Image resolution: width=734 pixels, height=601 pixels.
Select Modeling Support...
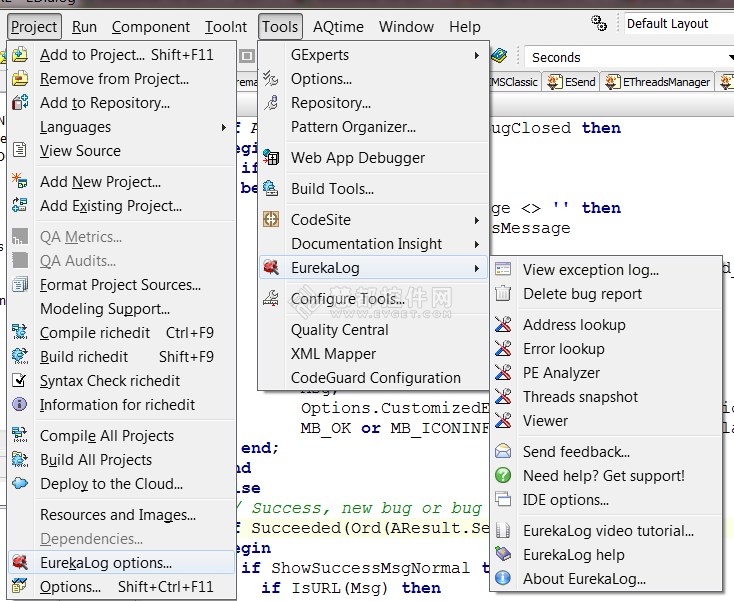[x=121, y=308]
